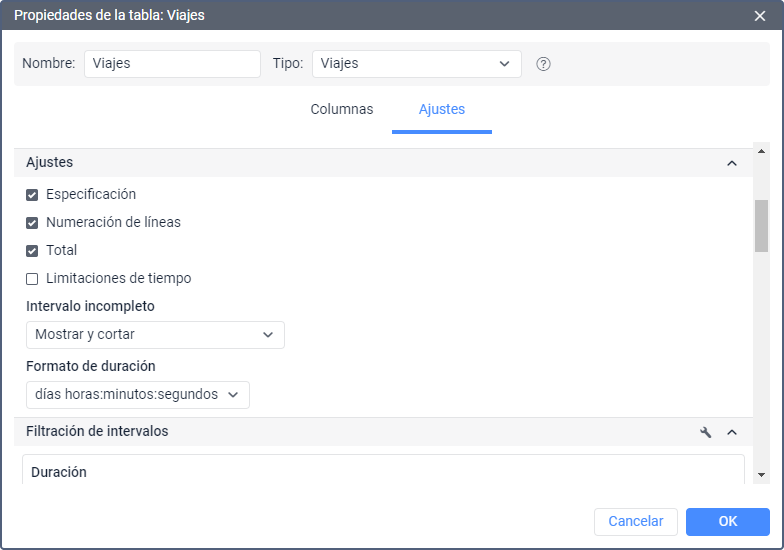Collapse the Ajustes section
The image size is (784, 550).
(732, 163)
